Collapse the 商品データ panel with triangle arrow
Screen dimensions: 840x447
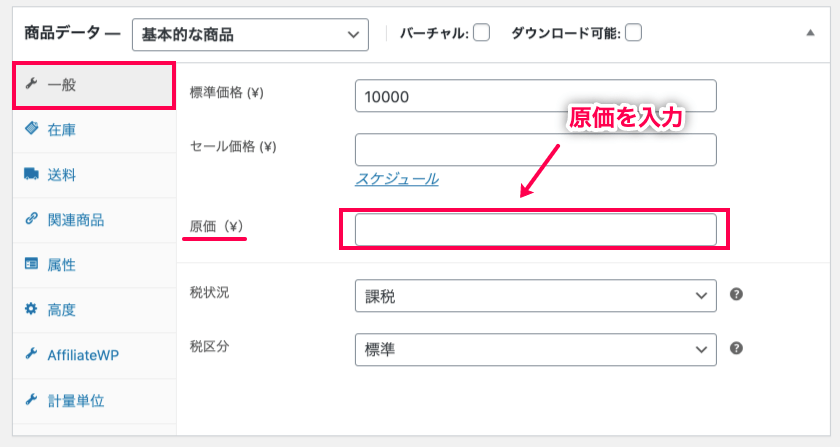point(811,33)
